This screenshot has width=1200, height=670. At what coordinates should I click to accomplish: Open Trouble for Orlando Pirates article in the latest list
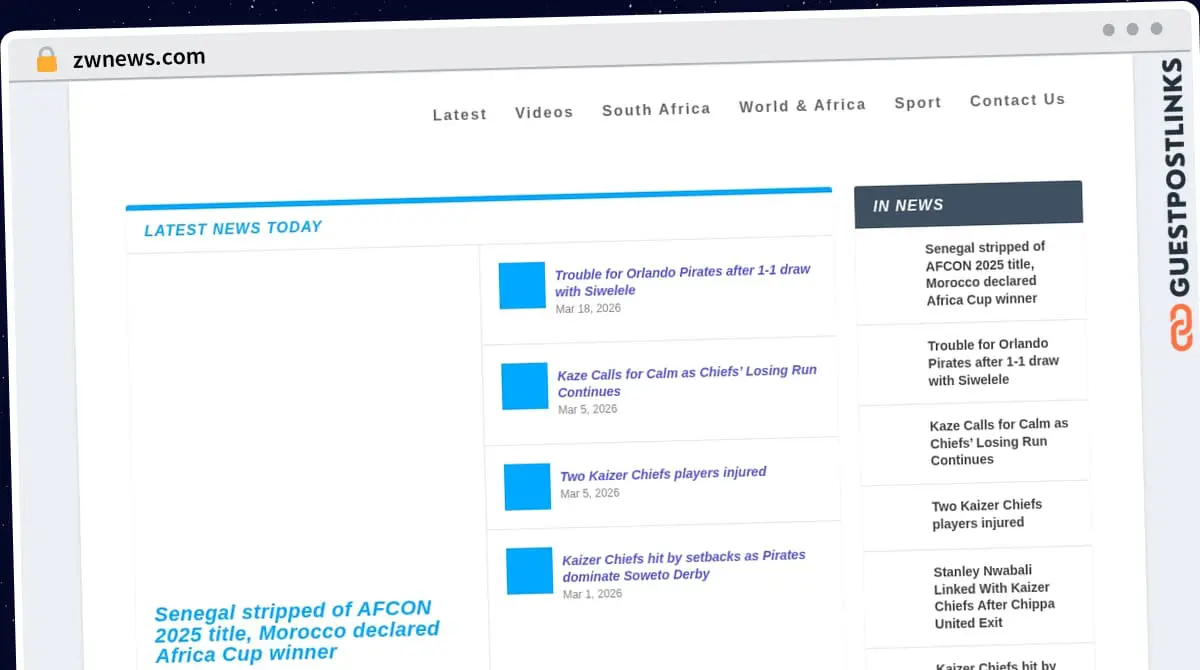point(683,280)
